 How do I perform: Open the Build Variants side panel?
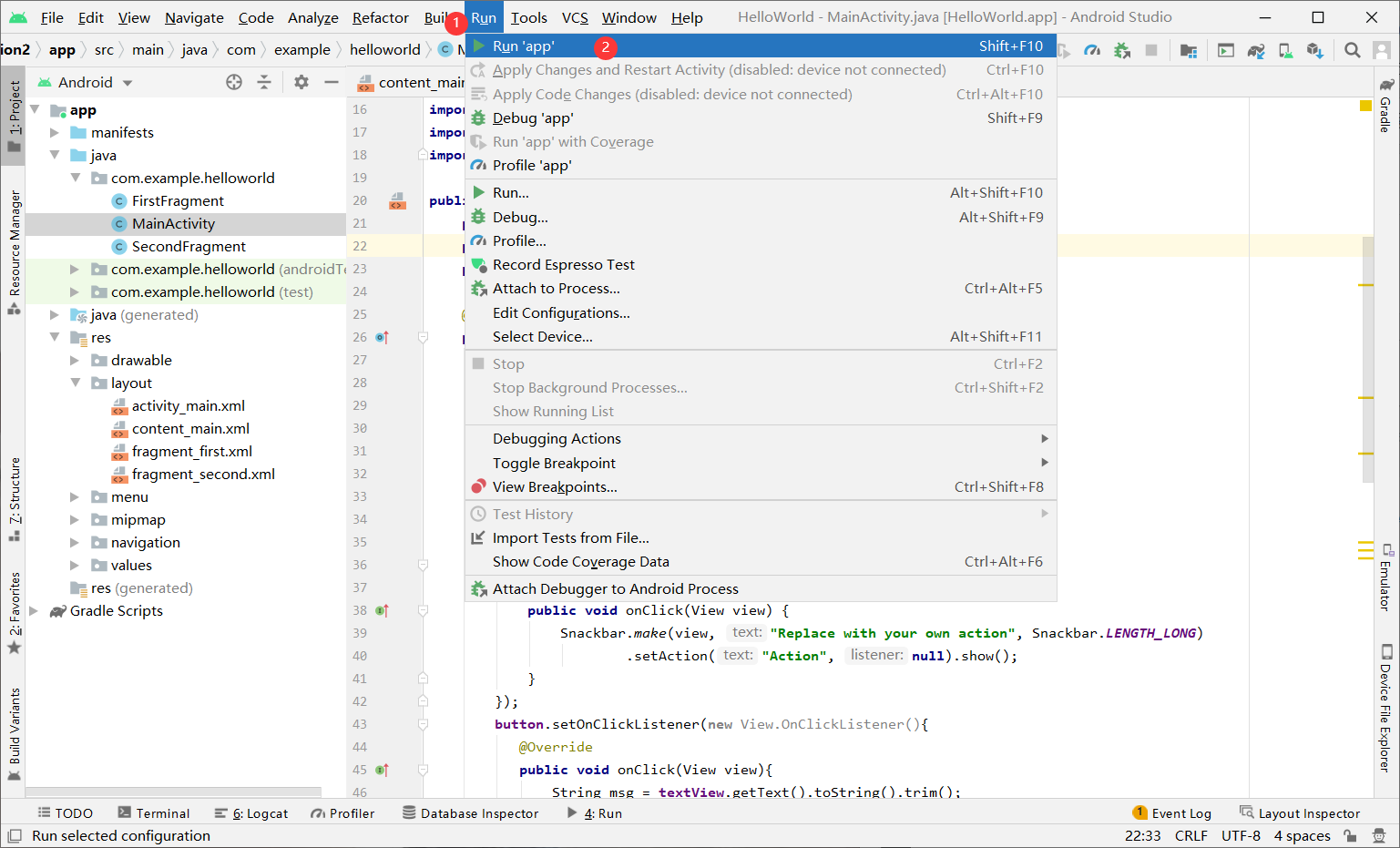(x=14, y=734)
